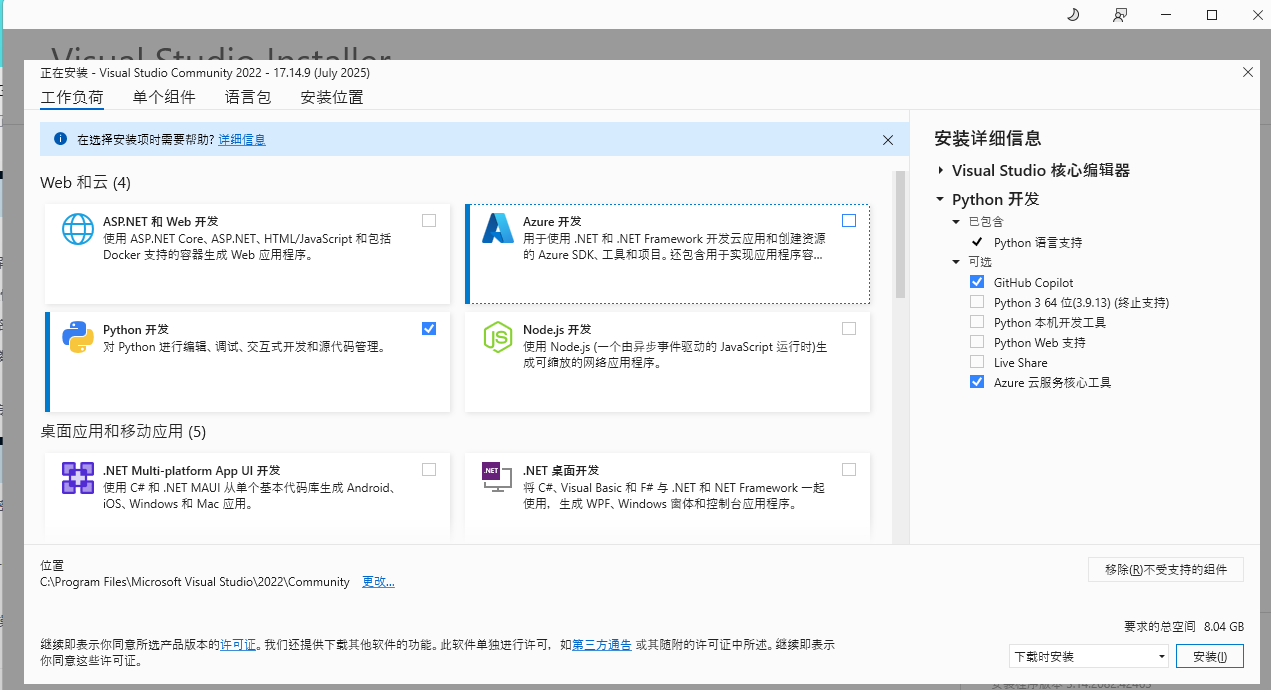Uncheck the GitHub Copilot optional component
Image resolution: width=1271 pixels, height=690 pixels.
(x=977, y=282)
